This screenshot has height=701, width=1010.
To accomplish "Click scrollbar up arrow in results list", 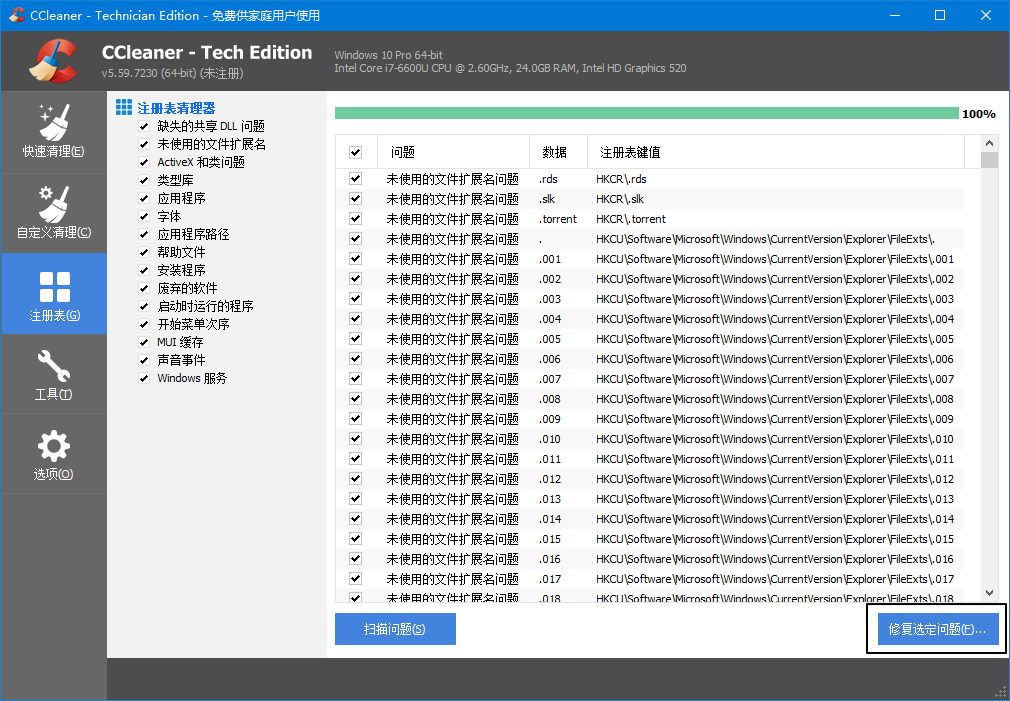I will click(x=989, y=144).
